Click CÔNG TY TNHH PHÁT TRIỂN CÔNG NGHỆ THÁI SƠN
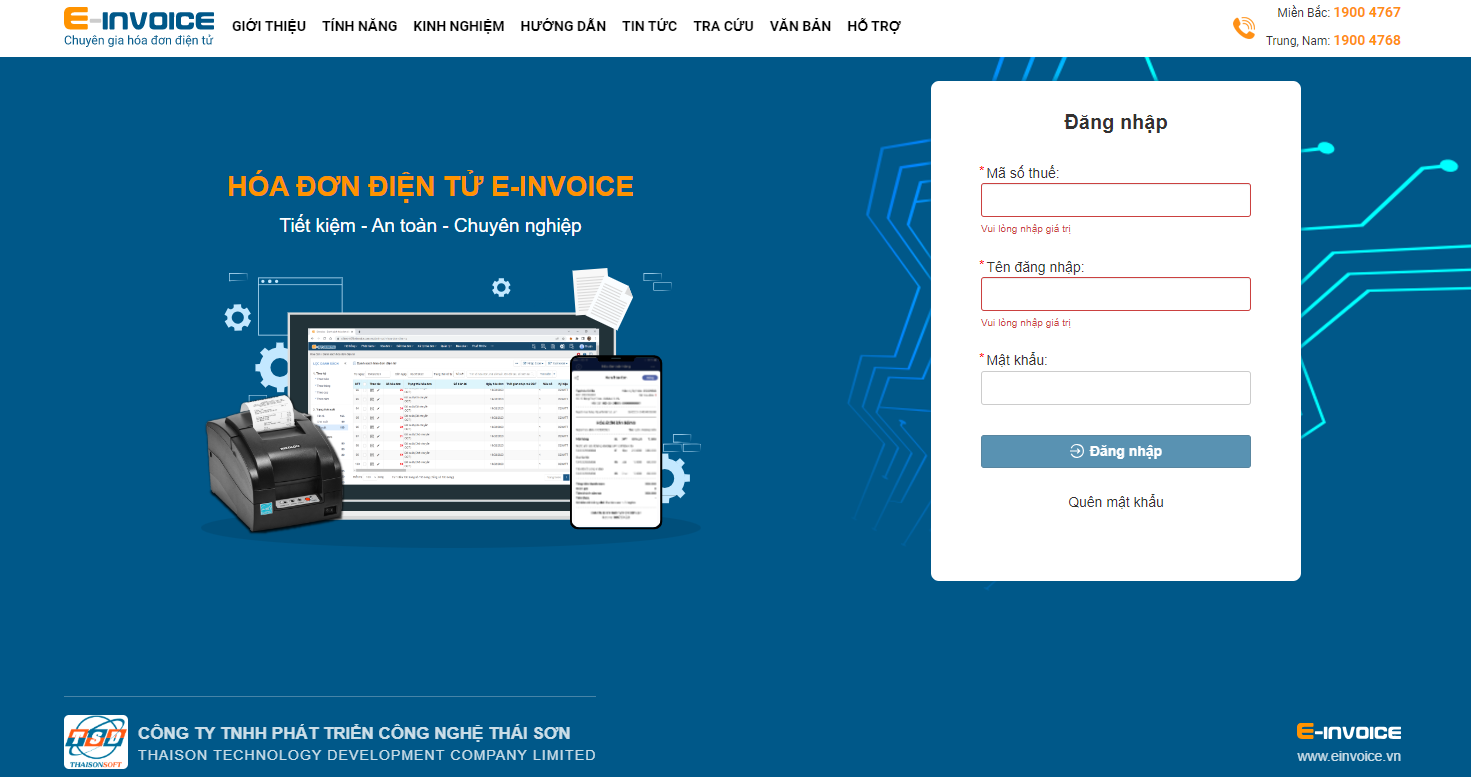The image size is (1471, 777). [354, 733]
